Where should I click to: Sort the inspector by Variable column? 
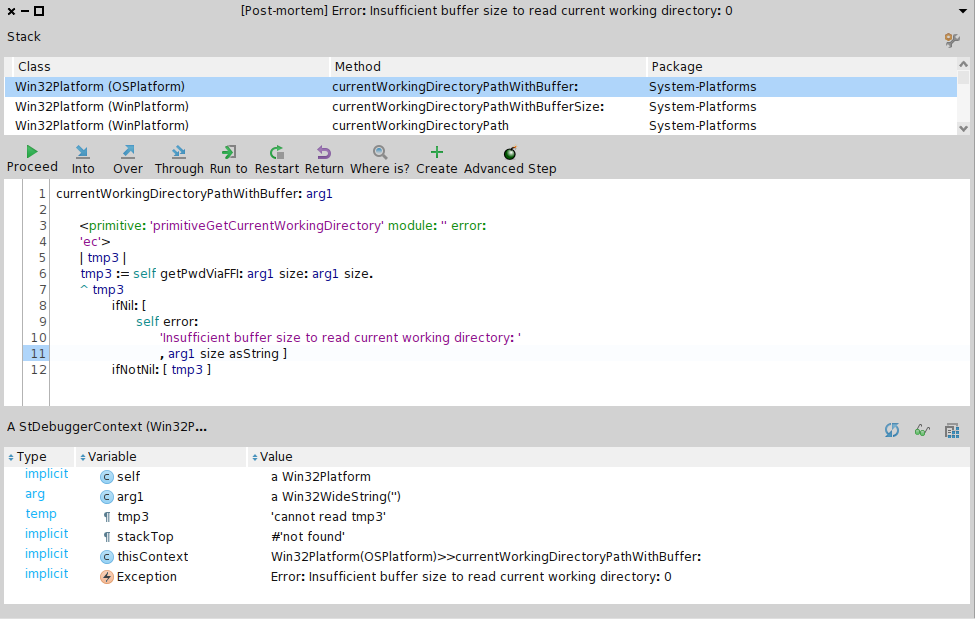click(x=112, y=457)
